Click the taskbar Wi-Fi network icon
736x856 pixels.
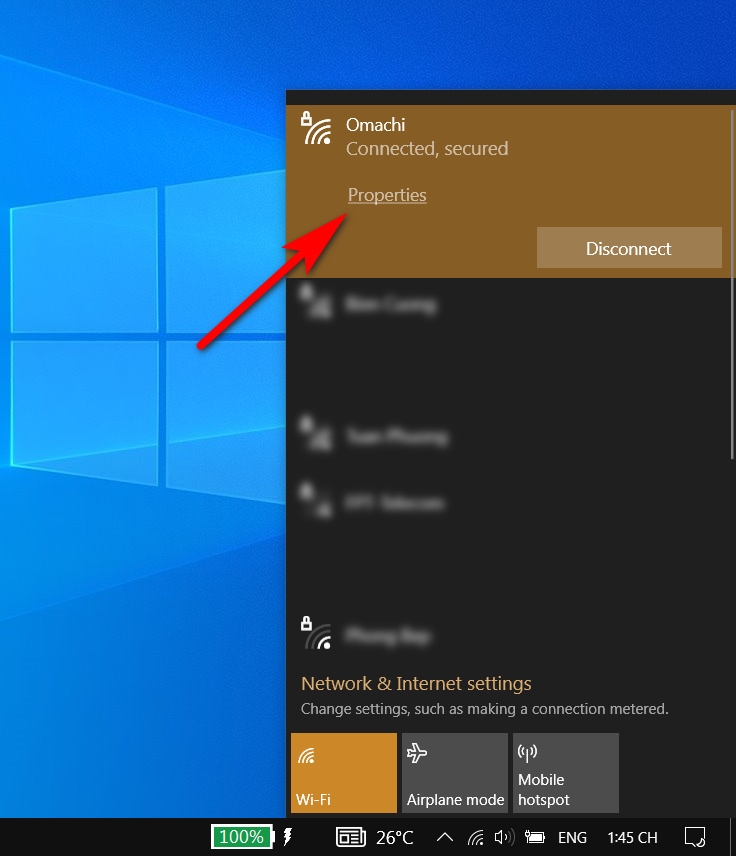tap(476, 837)
